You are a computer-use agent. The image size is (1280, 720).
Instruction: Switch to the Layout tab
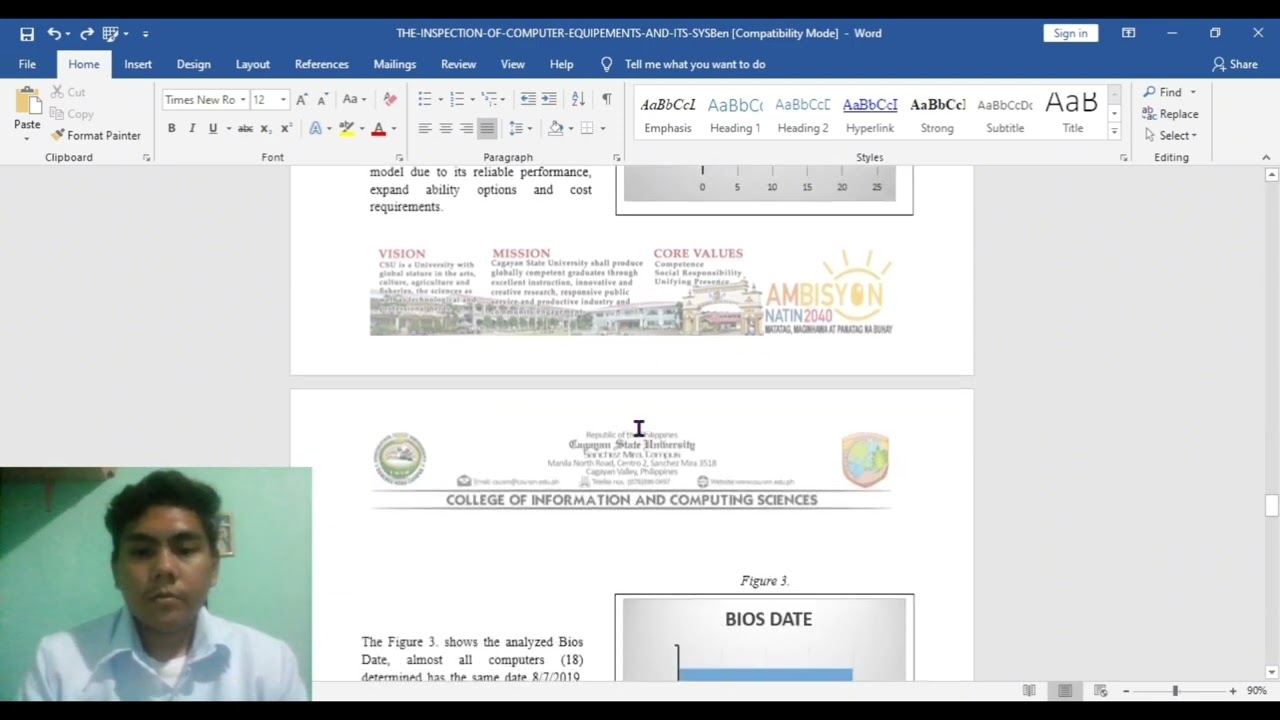coord(253,64)
